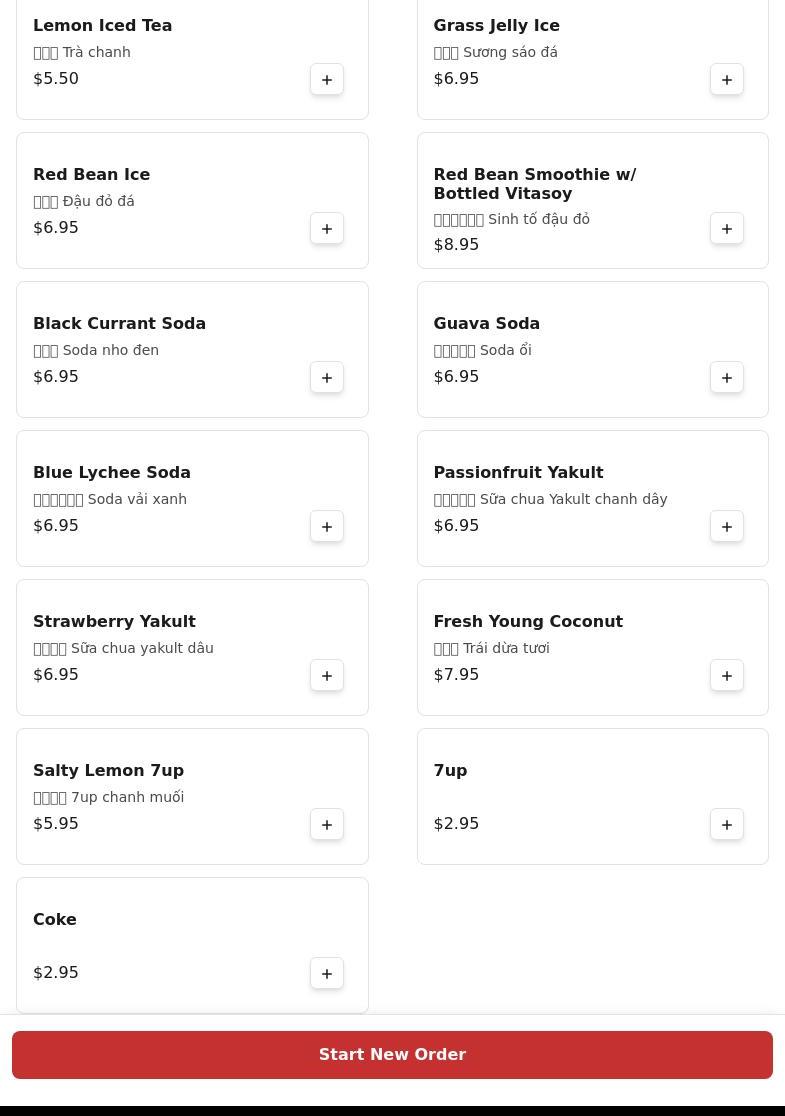The height and width of the screenshot is (1116, 785).
Task: Add Strawberry Yakult using plus icon
Action: pos(327,676)
